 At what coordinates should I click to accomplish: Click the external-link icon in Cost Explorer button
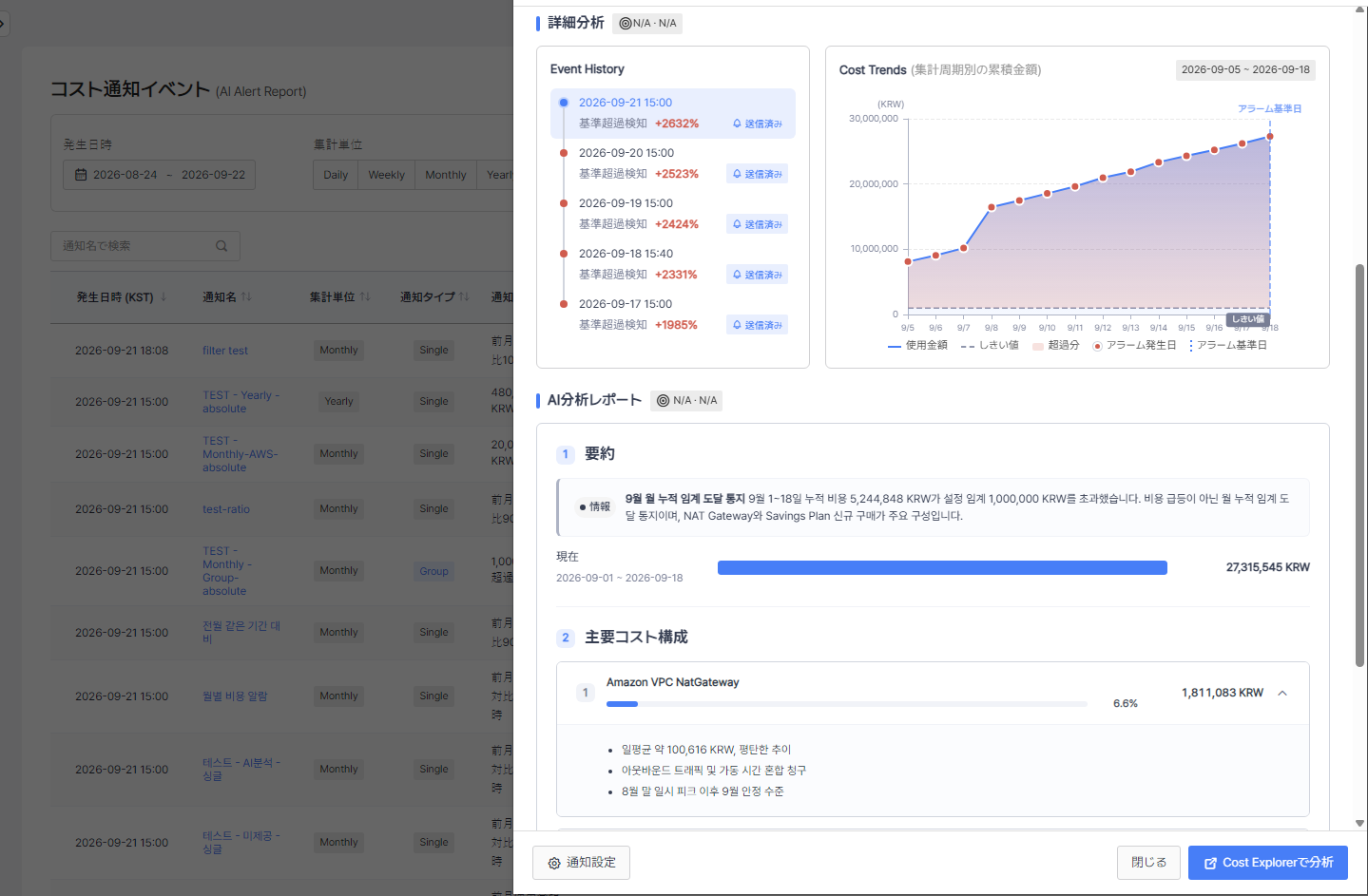[1210, 863]
